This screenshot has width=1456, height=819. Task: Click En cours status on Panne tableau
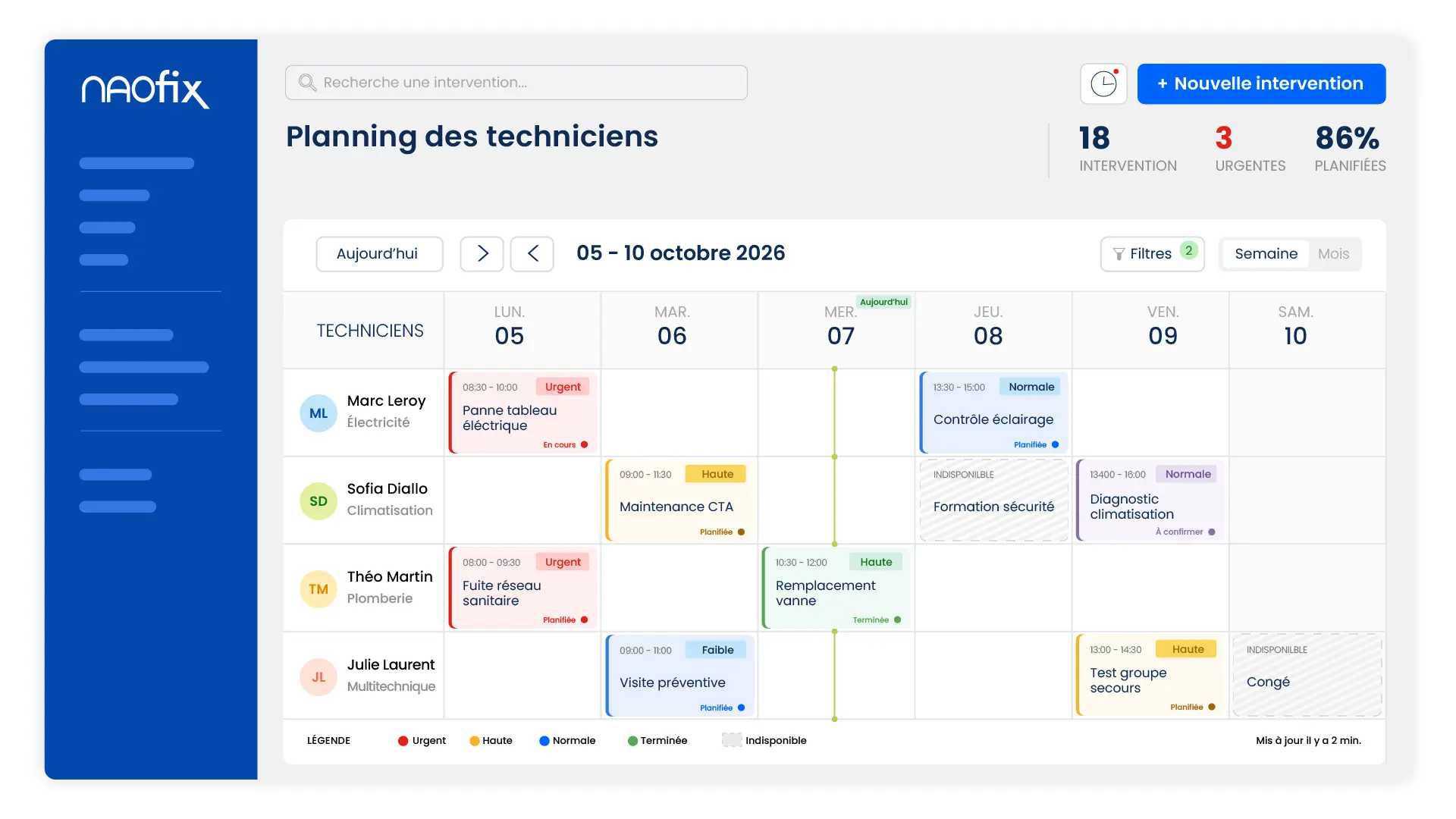click(565, 445)
